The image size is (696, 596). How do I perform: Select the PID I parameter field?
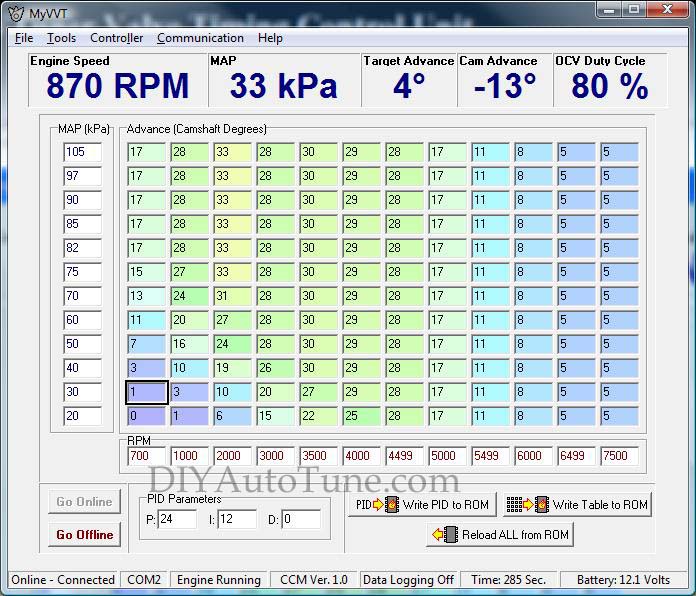coord(238,519)
